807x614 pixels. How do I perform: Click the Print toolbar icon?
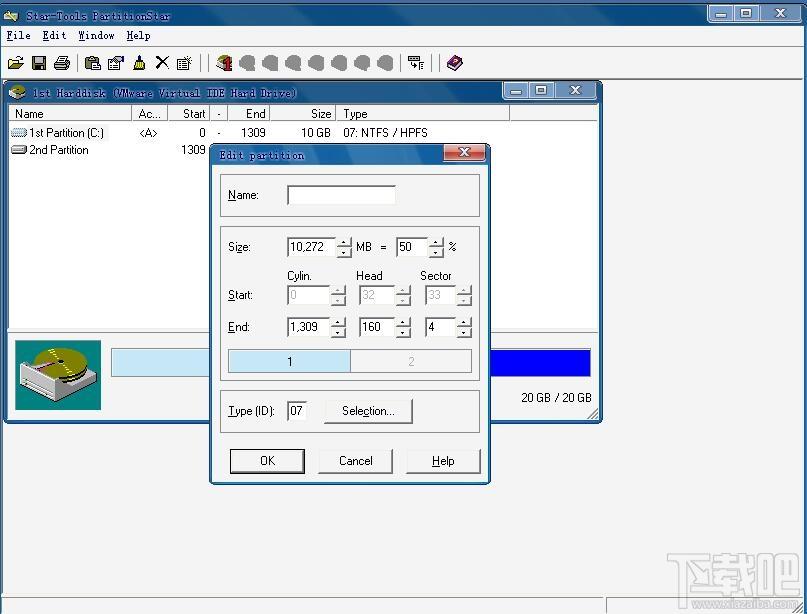(x=62, y=63)
